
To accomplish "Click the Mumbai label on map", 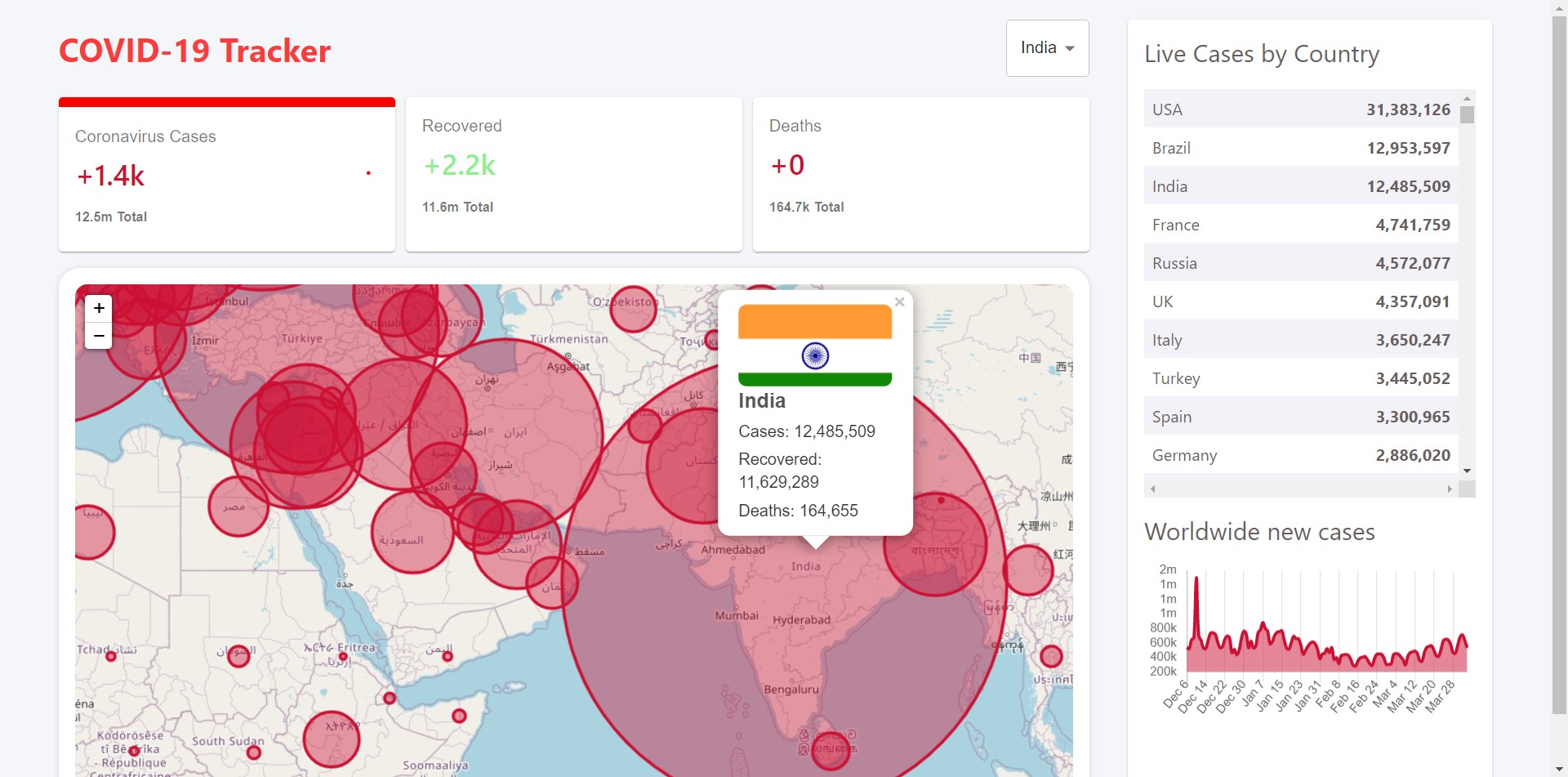I will 737,615.
